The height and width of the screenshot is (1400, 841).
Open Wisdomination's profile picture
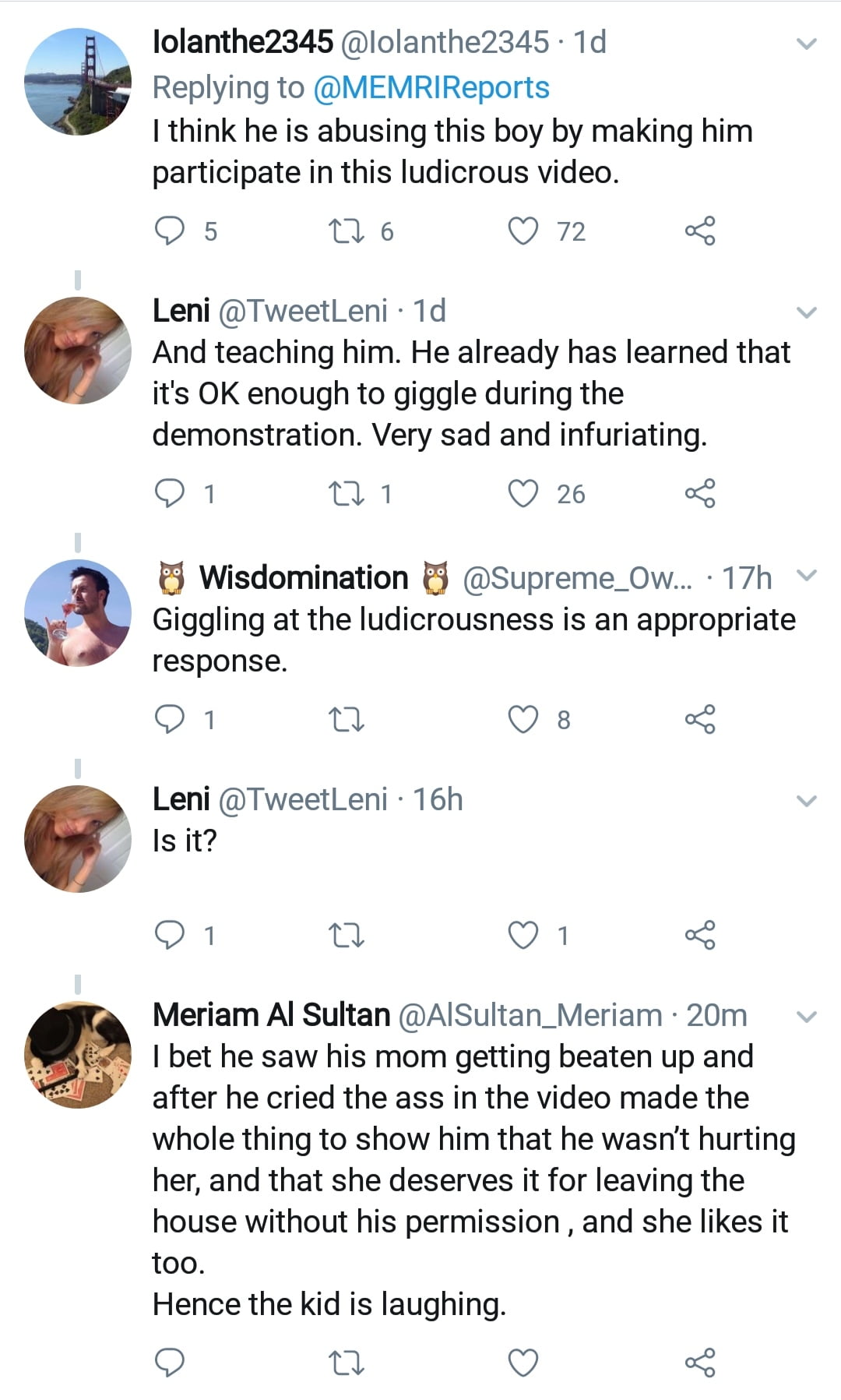click(x=78, y=613)
